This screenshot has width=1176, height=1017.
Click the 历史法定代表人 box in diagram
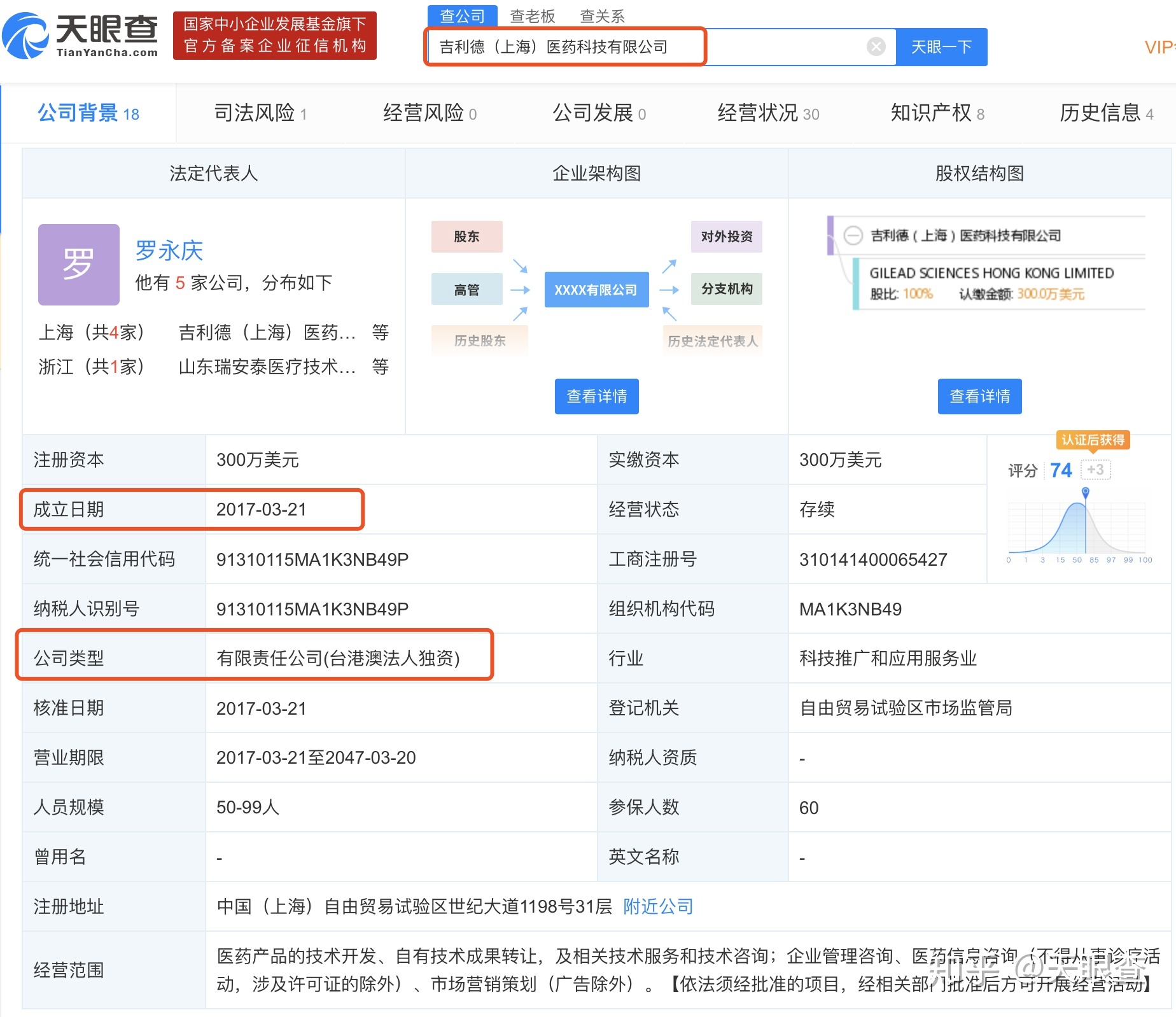(x=713, y=340)
